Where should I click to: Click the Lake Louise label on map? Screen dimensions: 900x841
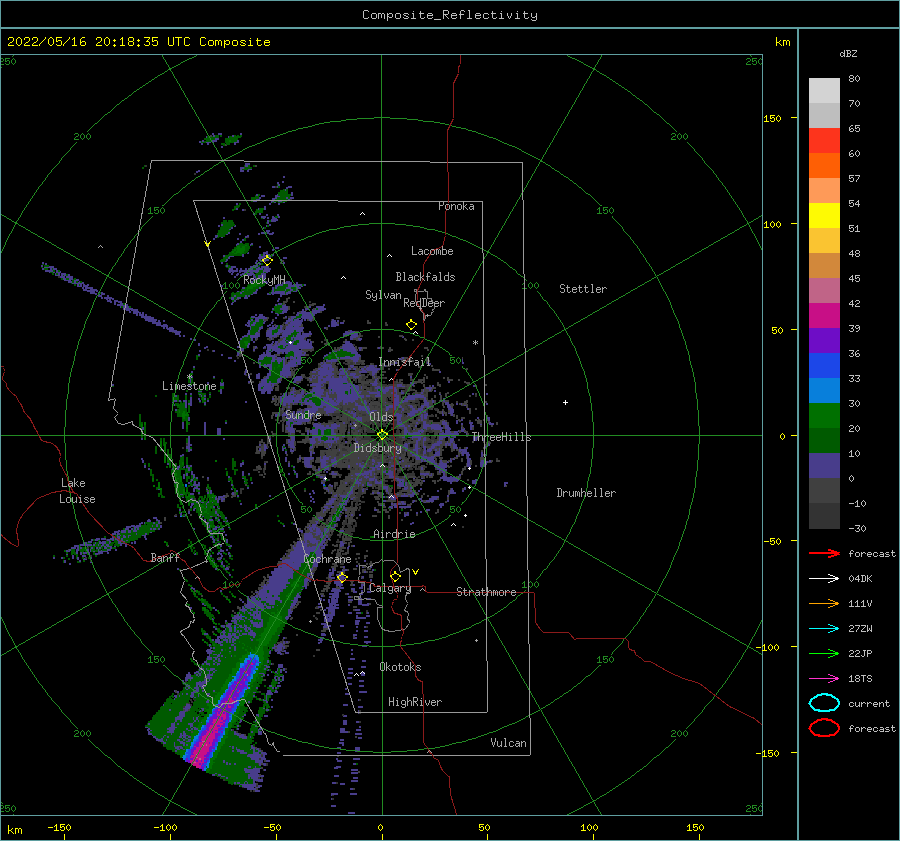click(x=77, y=491)
